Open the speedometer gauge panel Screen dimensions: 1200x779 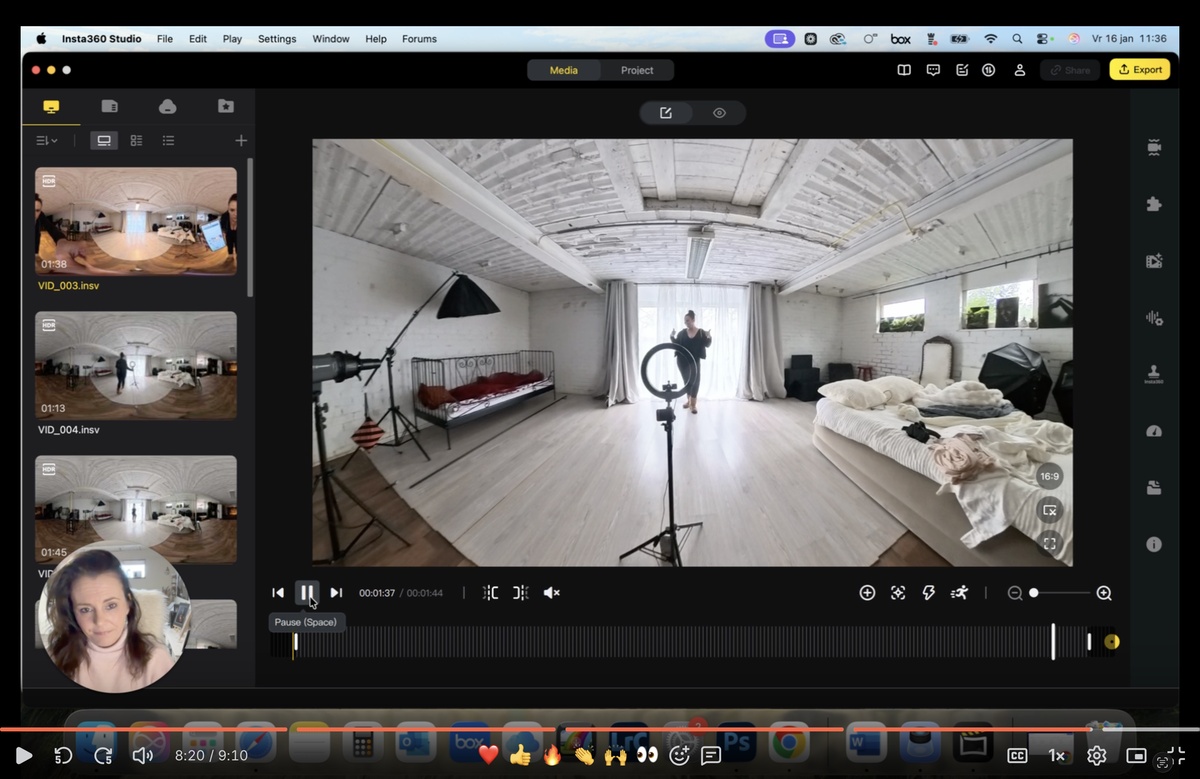point(1154,431)
